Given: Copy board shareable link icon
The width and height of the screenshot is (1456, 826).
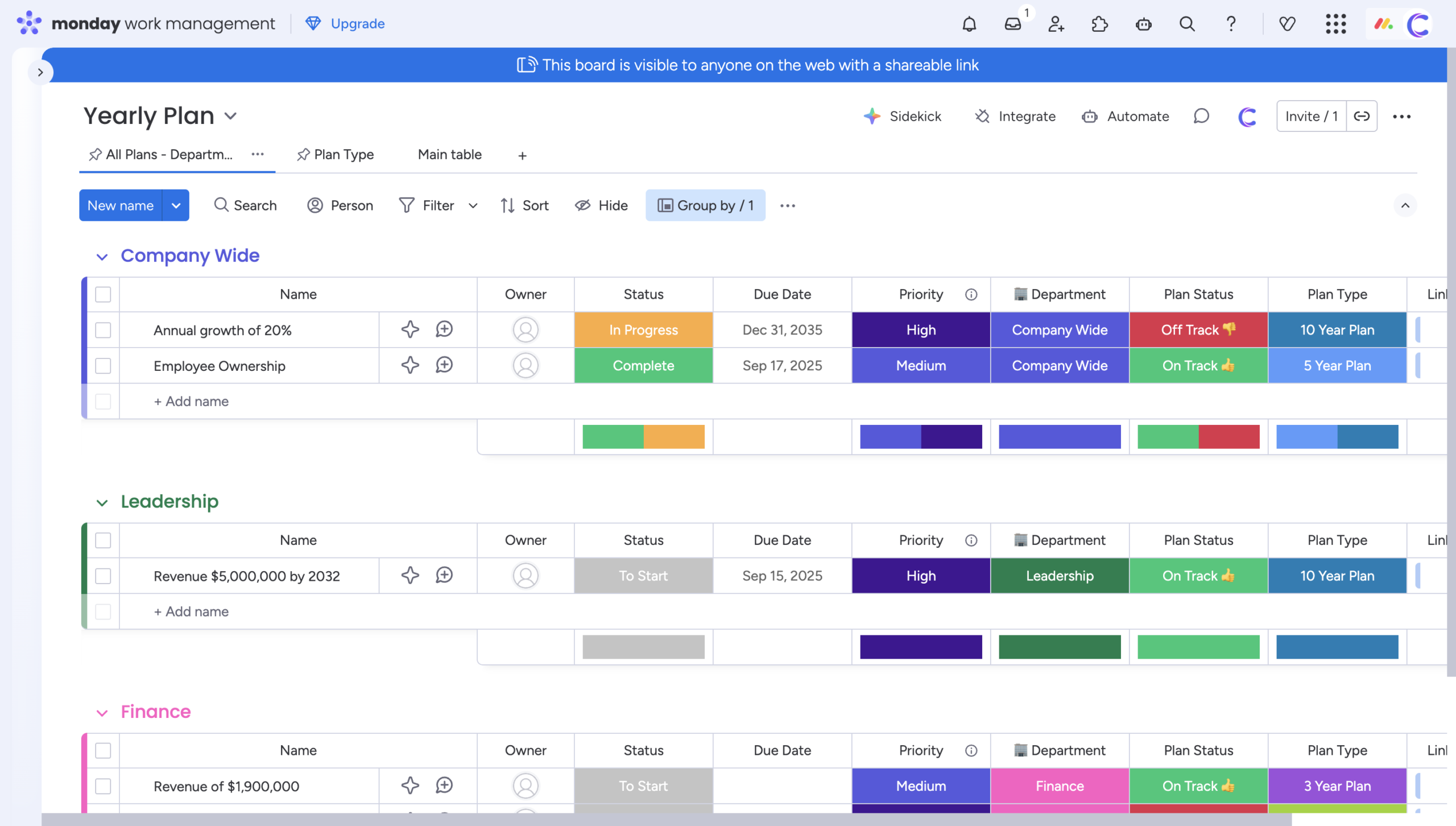Looking at the screenshot, I should (1362, 116).
